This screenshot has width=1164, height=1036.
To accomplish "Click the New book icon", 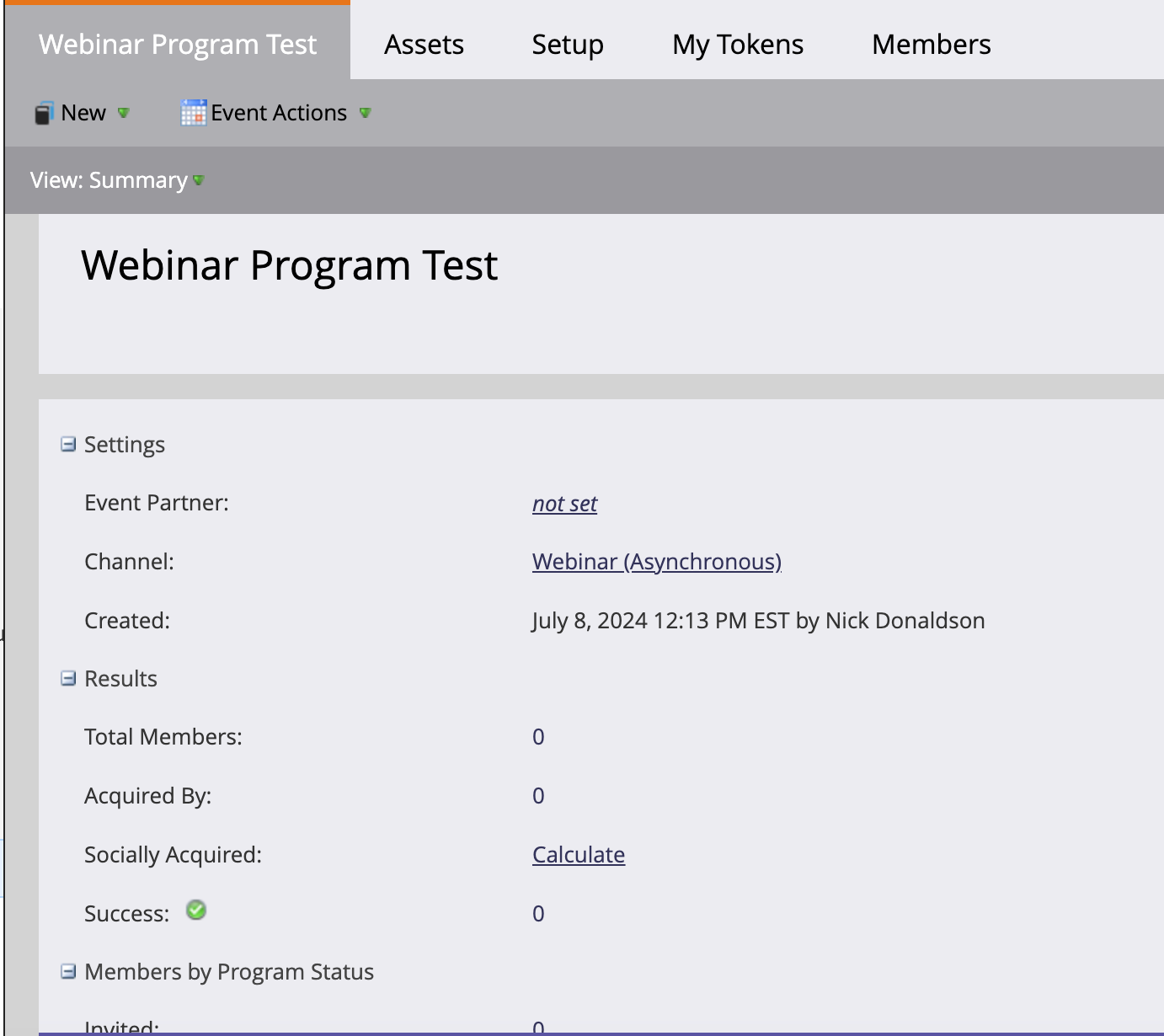I will pyautogui.click(x=44, y=113).
